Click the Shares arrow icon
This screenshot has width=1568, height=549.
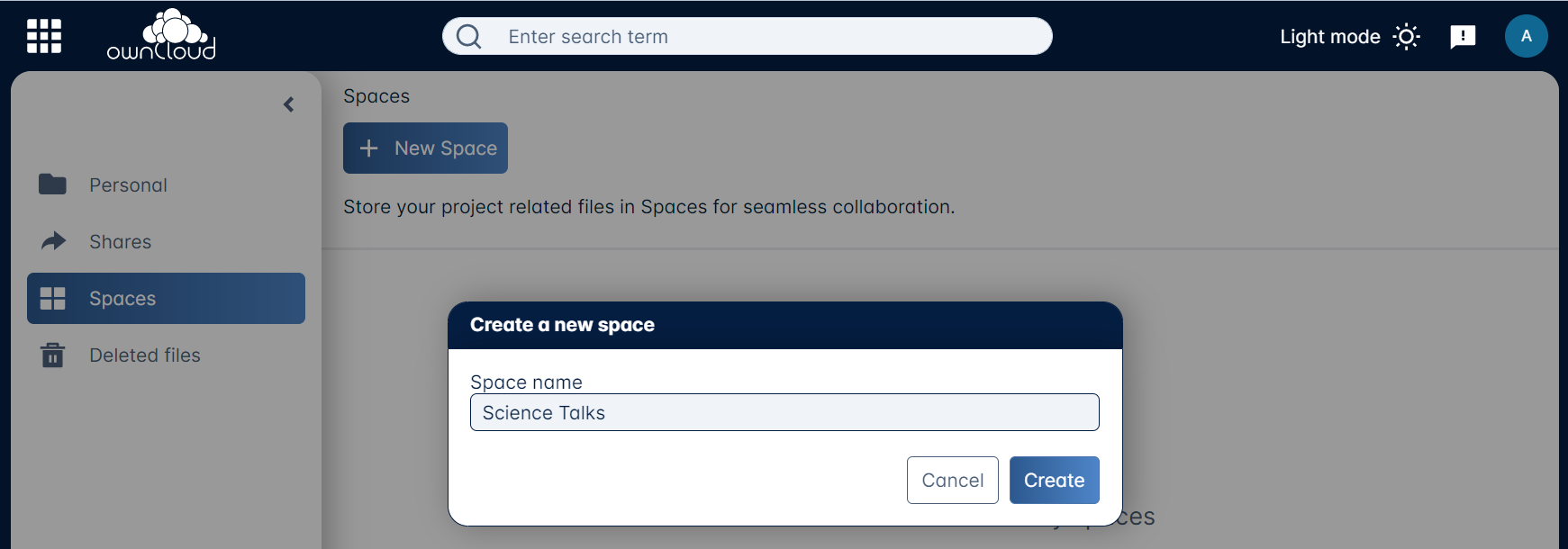[x=53, y=241]
